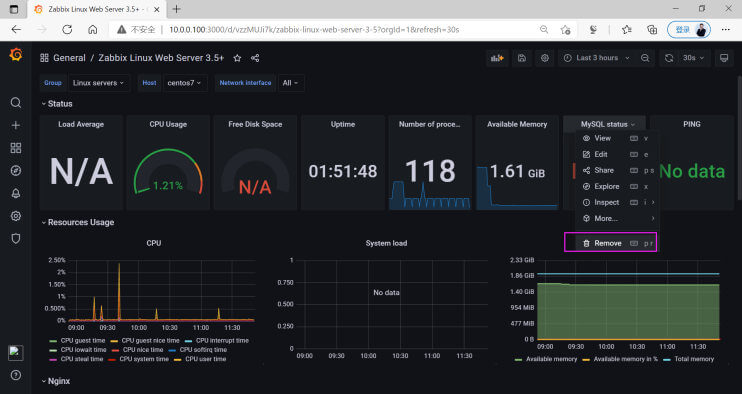Open the Dashboards icon in sidebar

pyautogui.click(x=16, y=148)
